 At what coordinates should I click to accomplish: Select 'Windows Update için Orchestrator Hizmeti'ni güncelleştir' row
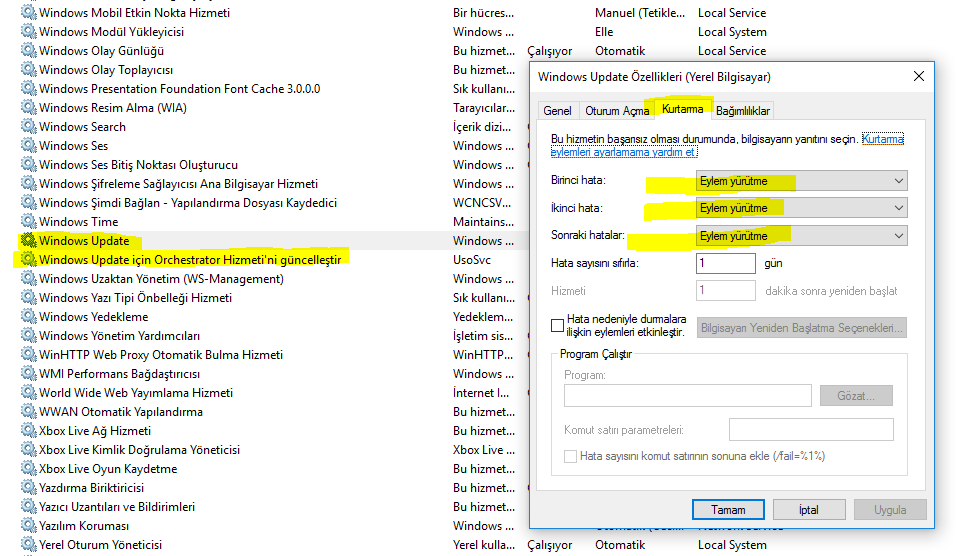[x=190, y=259]
